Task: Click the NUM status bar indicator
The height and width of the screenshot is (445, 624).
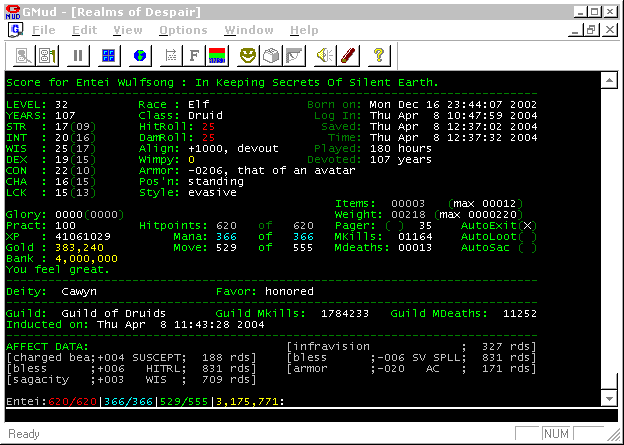Action: pos(556,433)
